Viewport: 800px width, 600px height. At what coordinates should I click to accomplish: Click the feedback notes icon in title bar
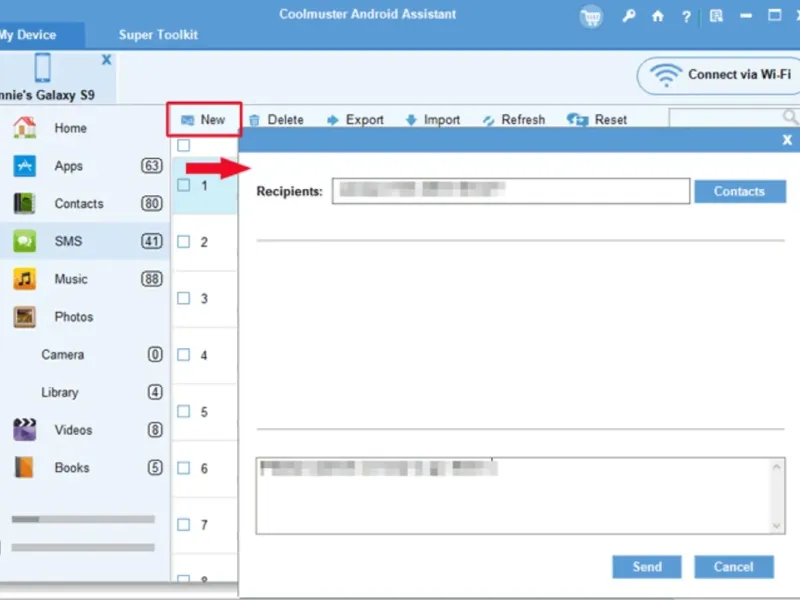(x=716, y=16)
